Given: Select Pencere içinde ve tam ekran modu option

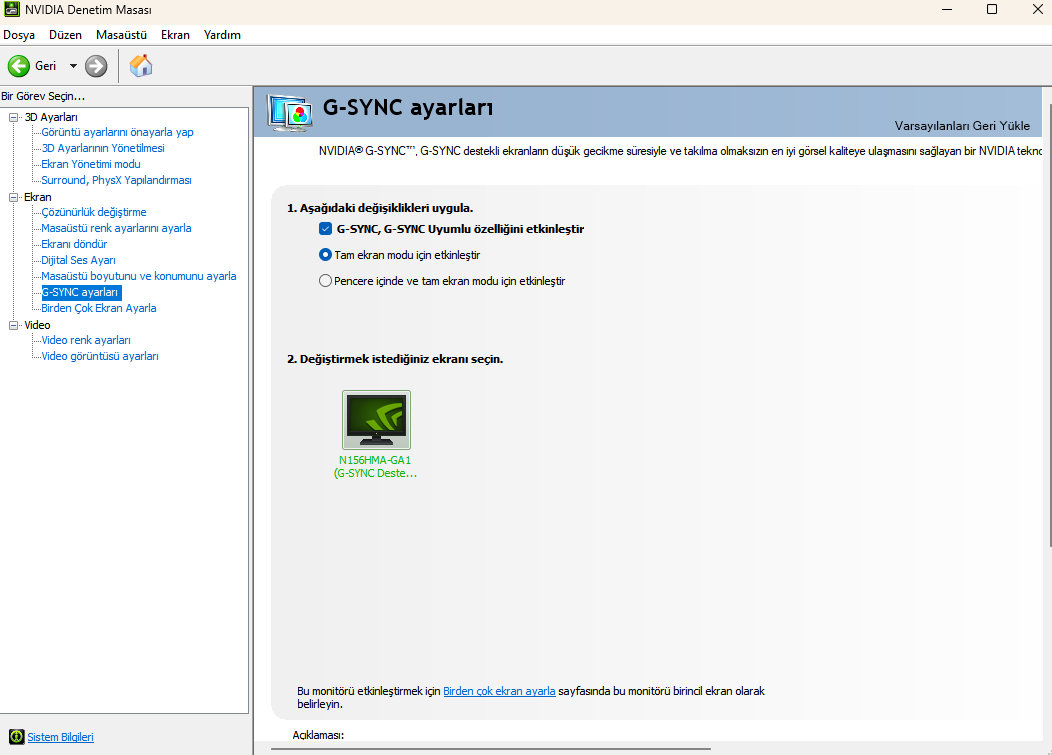Looking at the screenshot, I should point(325,281).
